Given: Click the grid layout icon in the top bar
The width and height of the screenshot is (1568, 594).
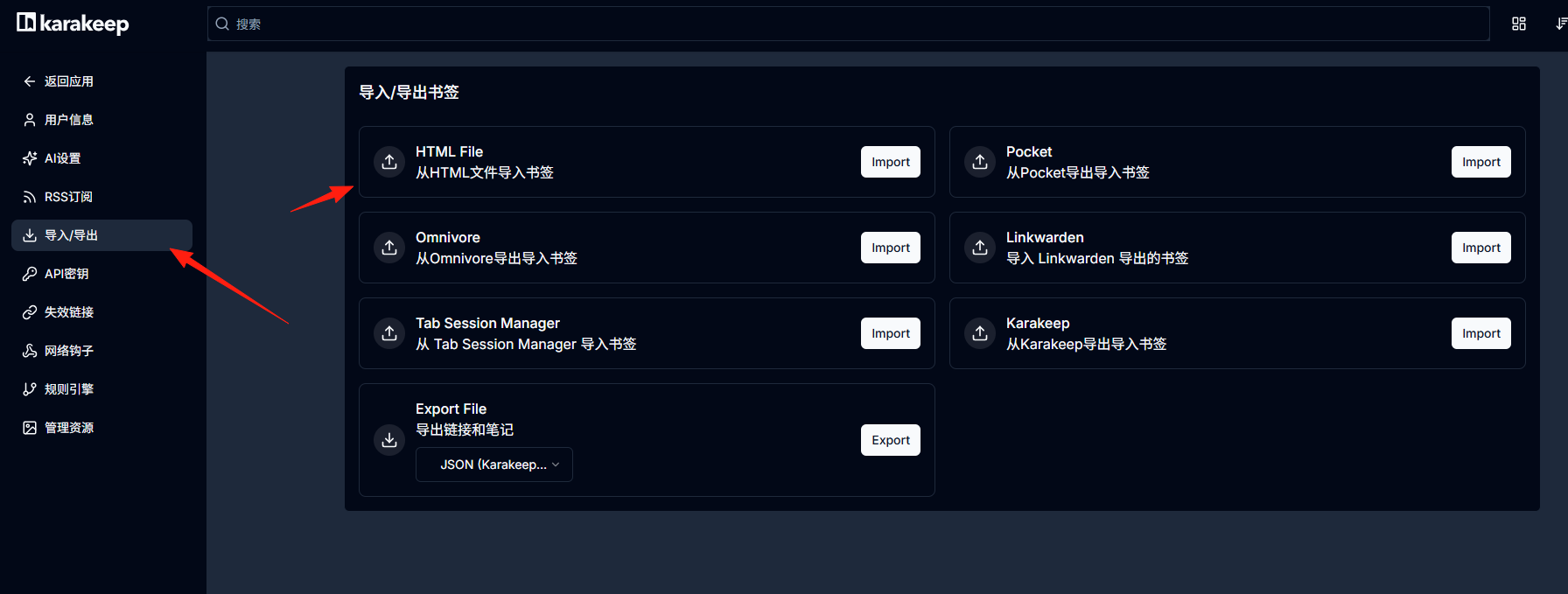Looking at the screenshot, I should 1519,24.
